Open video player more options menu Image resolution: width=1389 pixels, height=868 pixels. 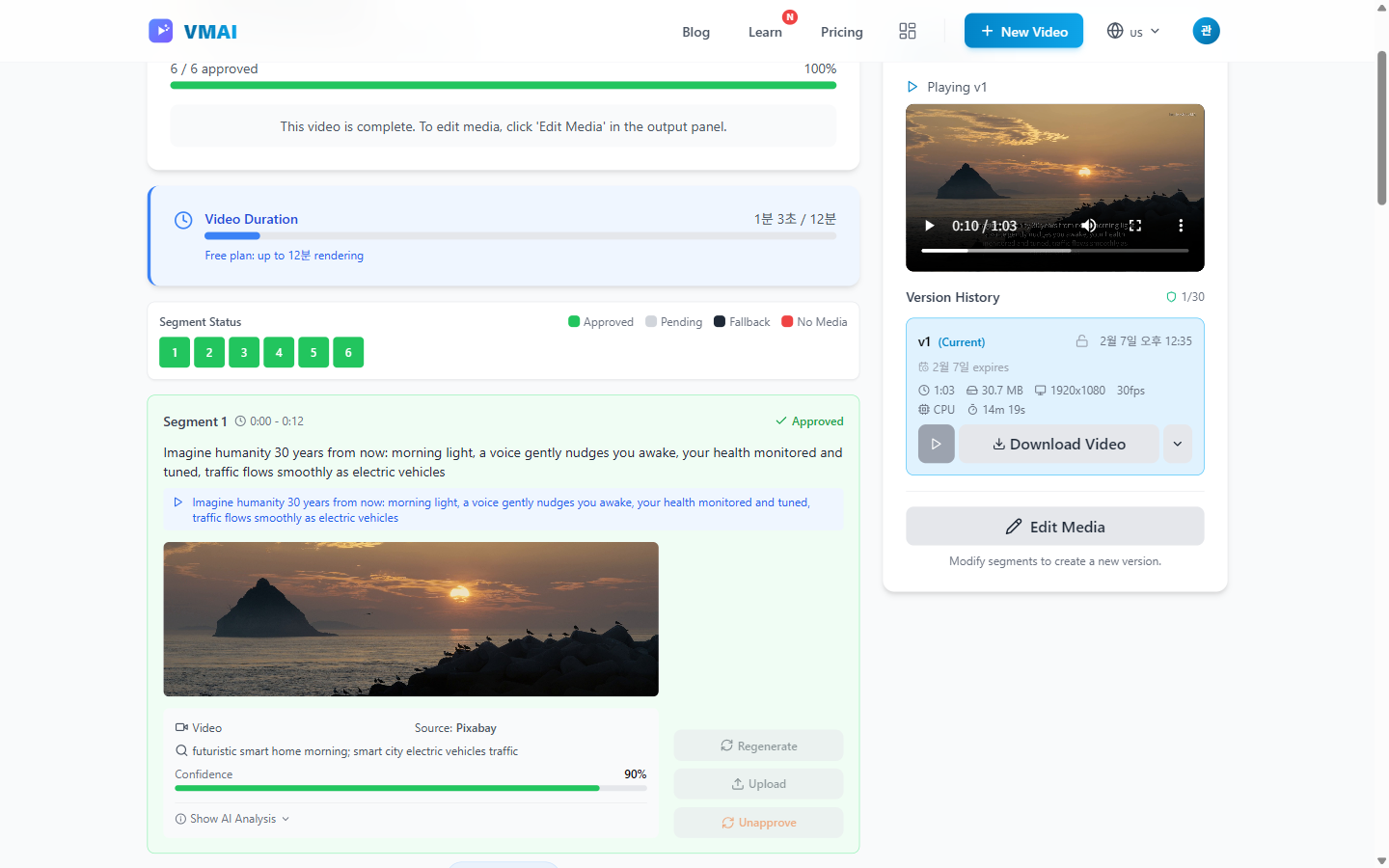(x=1180, y=226)
